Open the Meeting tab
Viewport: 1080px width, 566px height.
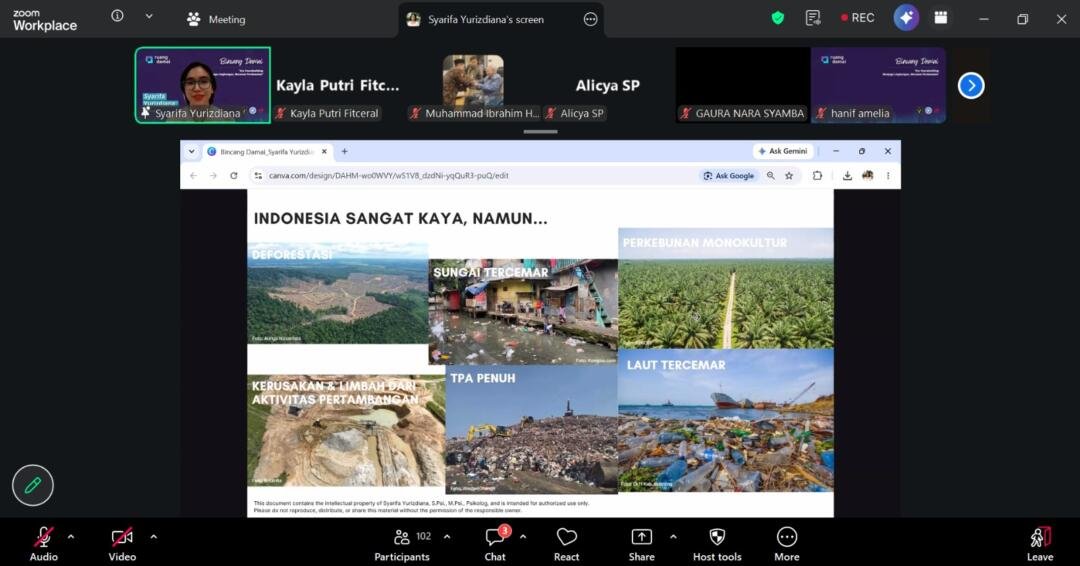(216, 19)
